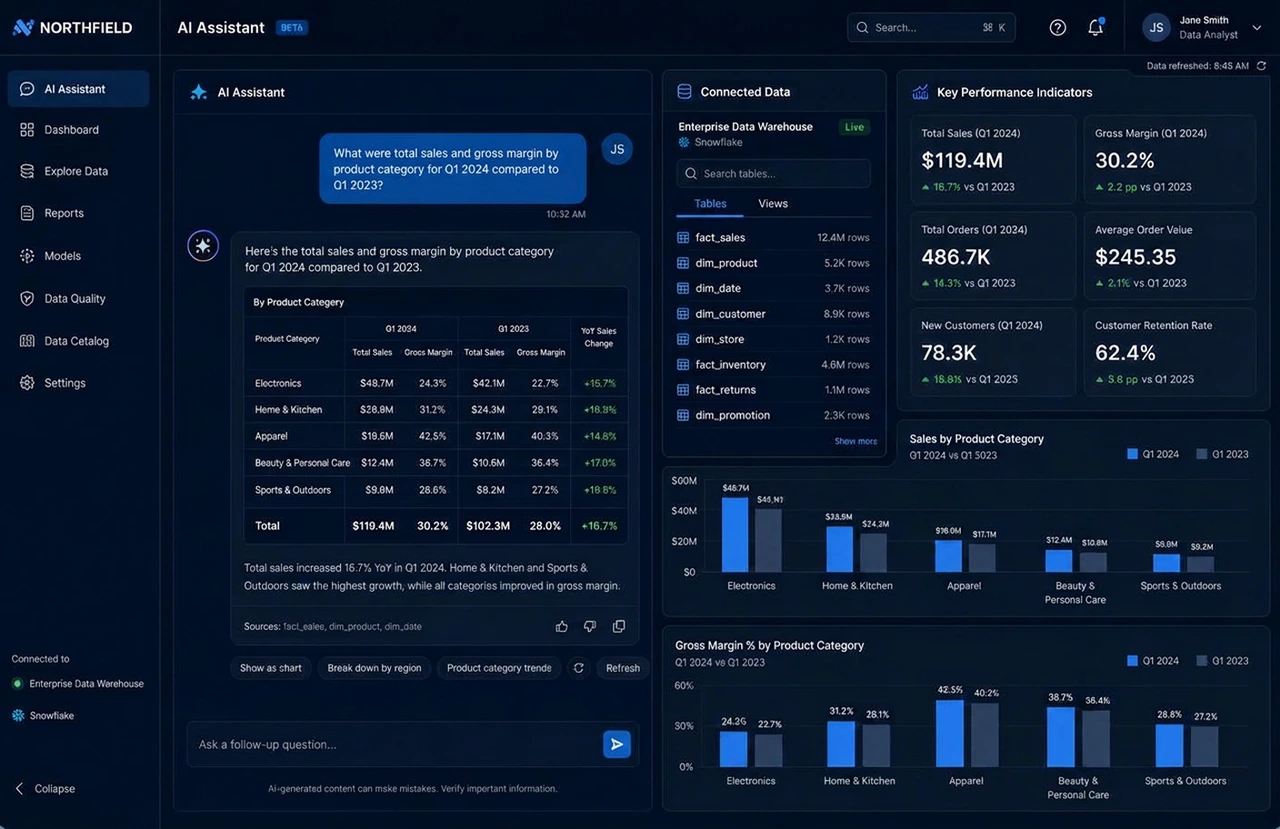The width and height of the screenshot is (1280, 829).
Task: Click the Show as chart suggestion
Action: pyautogui.click(x=271, y=668)
